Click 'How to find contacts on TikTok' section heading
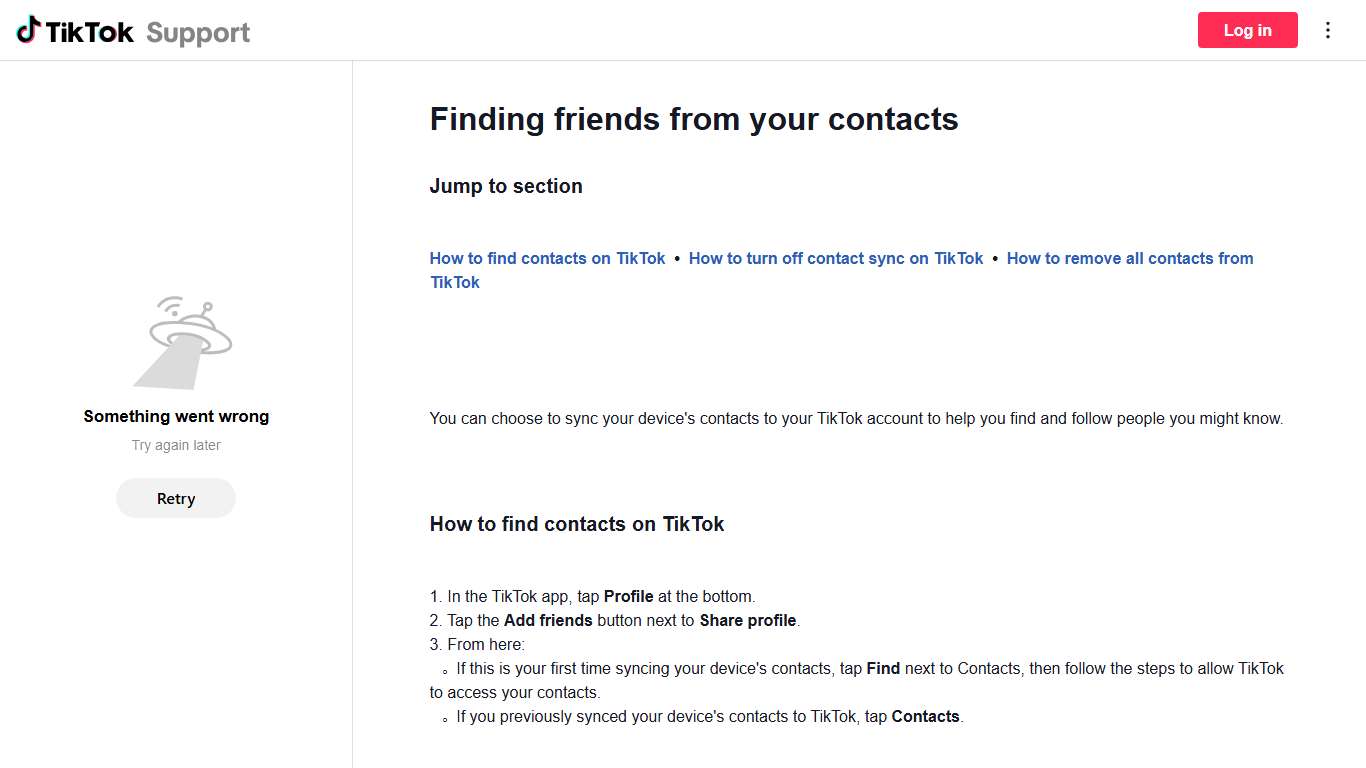The height and width of the screenshot is (768, 1366). point(577,524)
